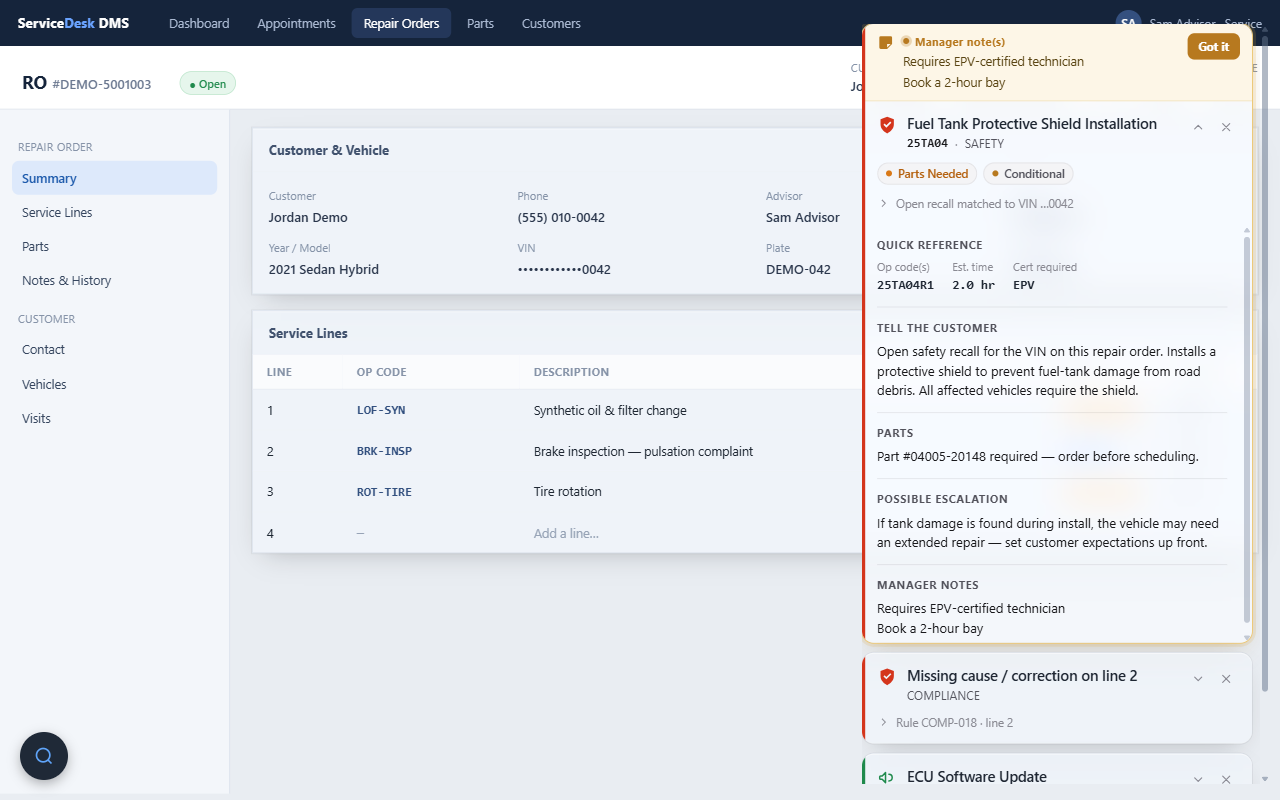Click the DESCRIPTION column header
This screenshot has width=1280, height=800.
[571, 372]
